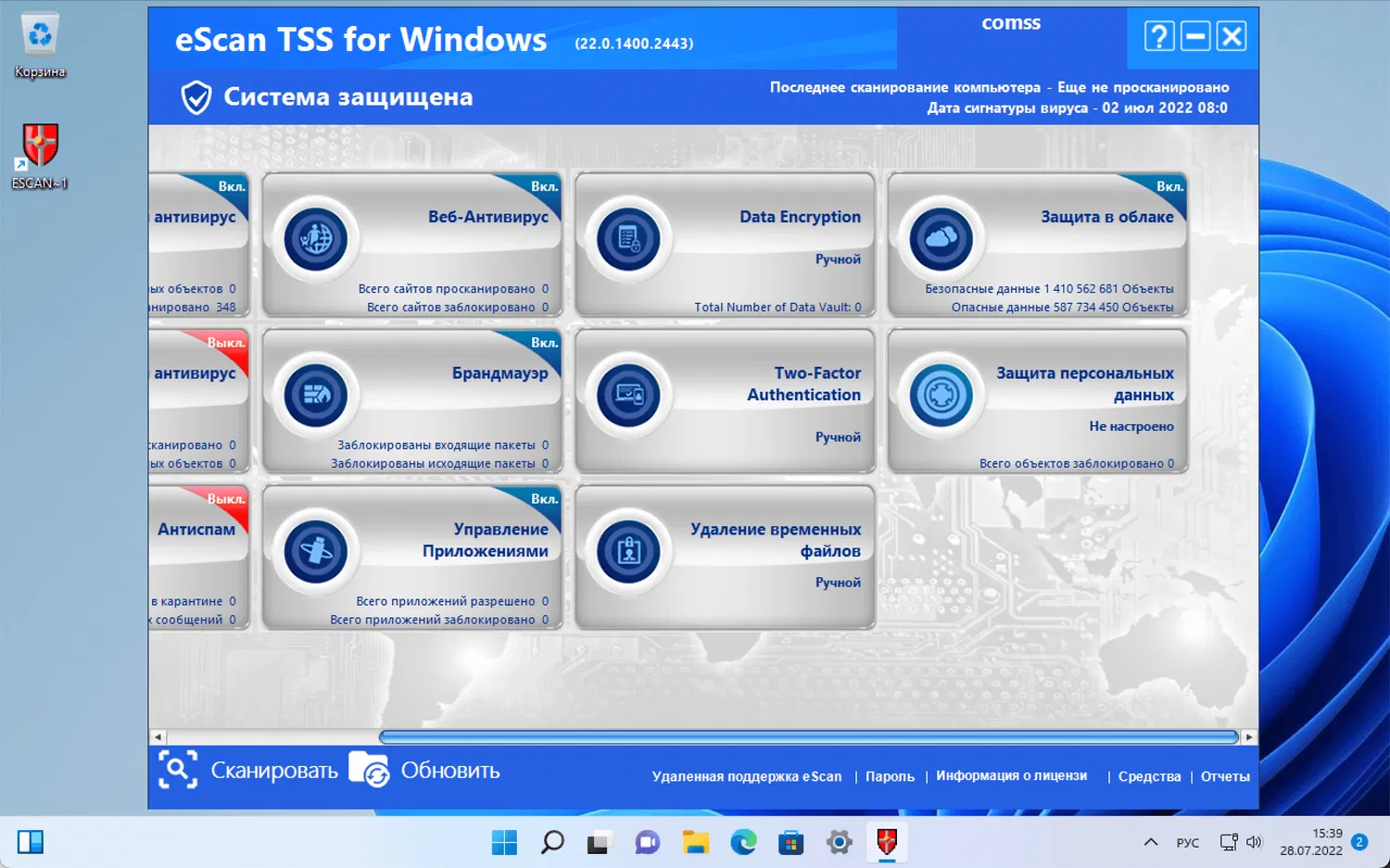
Task: Click the Обновить update icon
Action: click(369, 770)
